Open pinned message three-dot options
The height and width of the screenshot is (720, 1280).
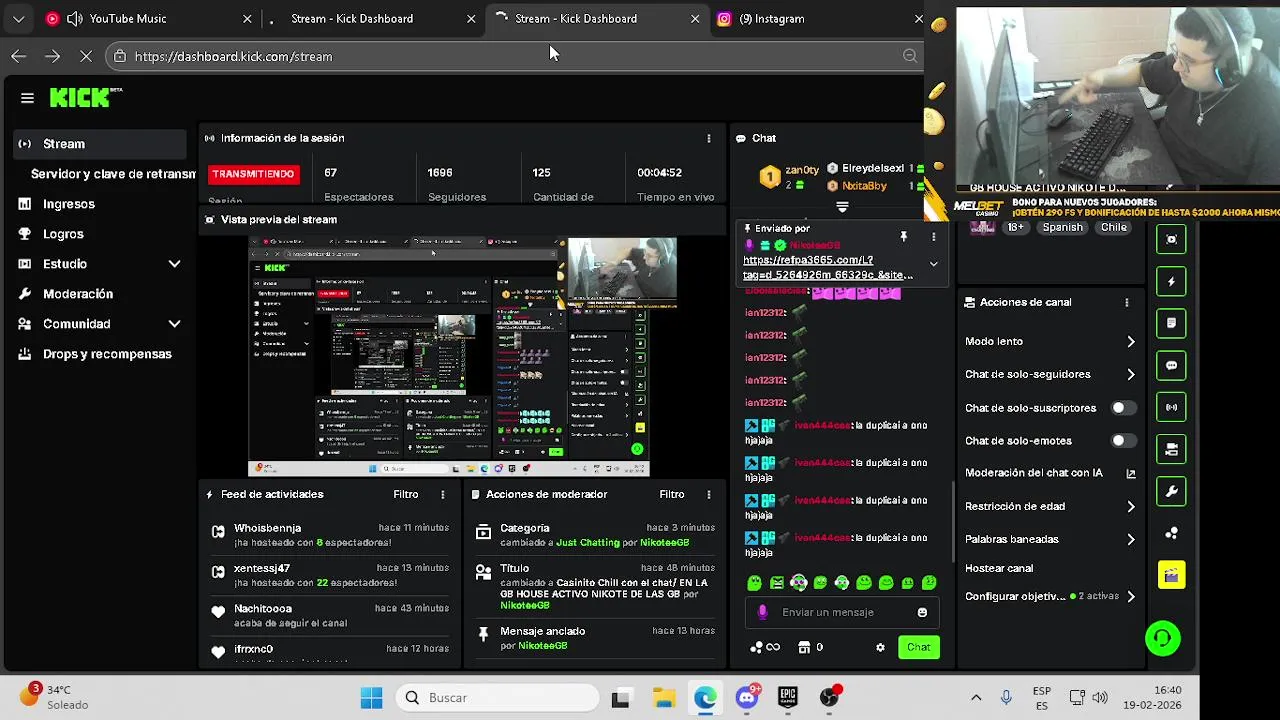pos(934,237)
